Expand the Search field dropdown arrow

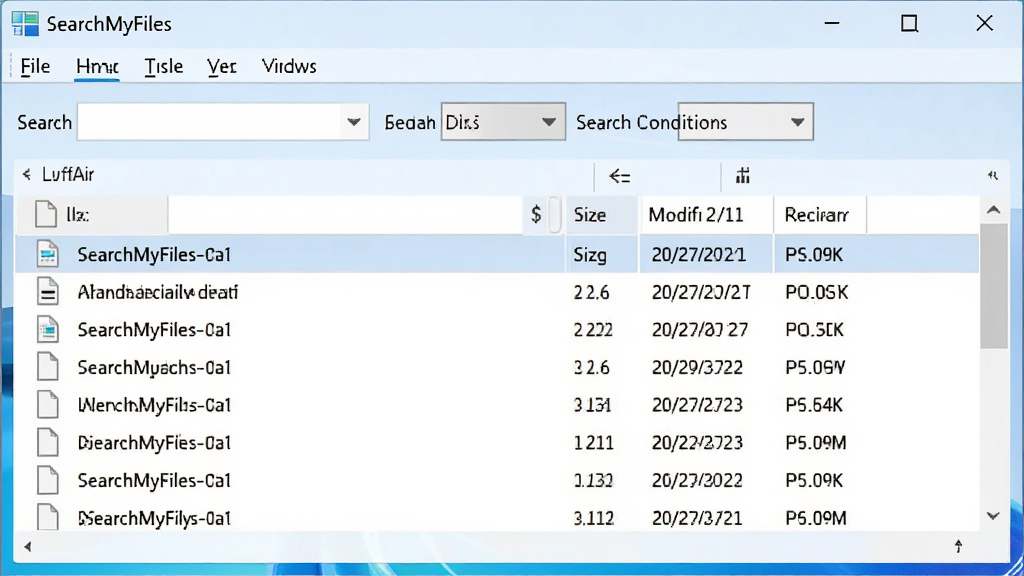pos(354,122)
